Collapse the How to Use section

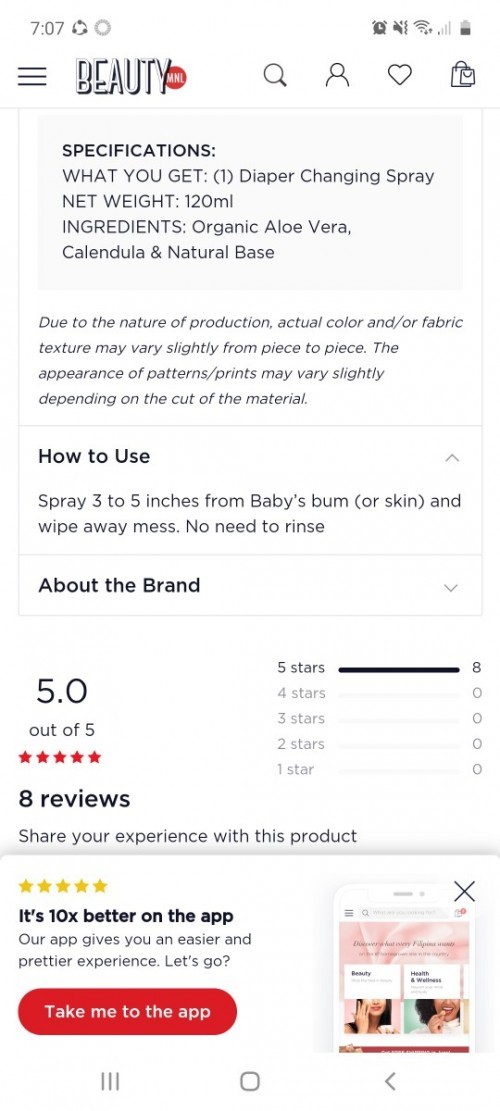[452, 457]
